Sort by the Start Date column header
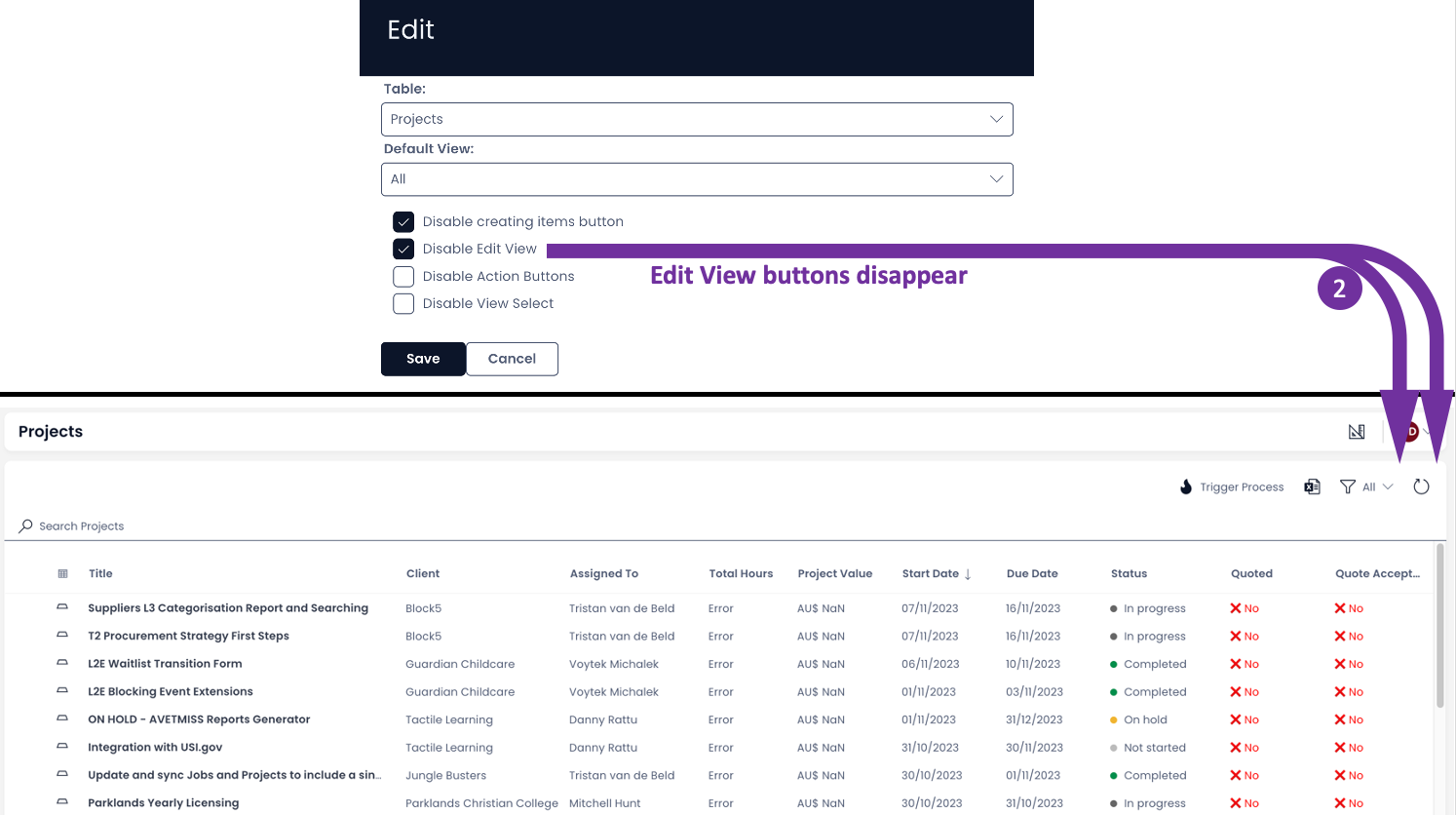 937,574
